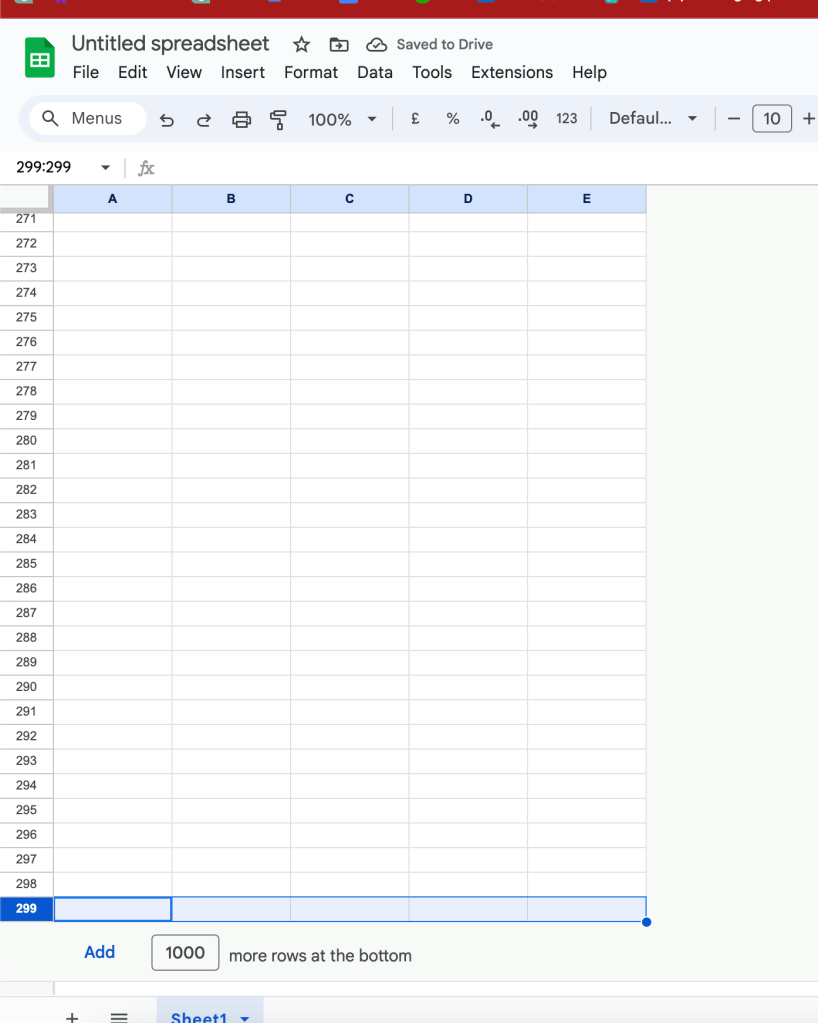The width and height of the screenshot is (818, 1023).
Task: Click the Add rows button
Action: 100,953
